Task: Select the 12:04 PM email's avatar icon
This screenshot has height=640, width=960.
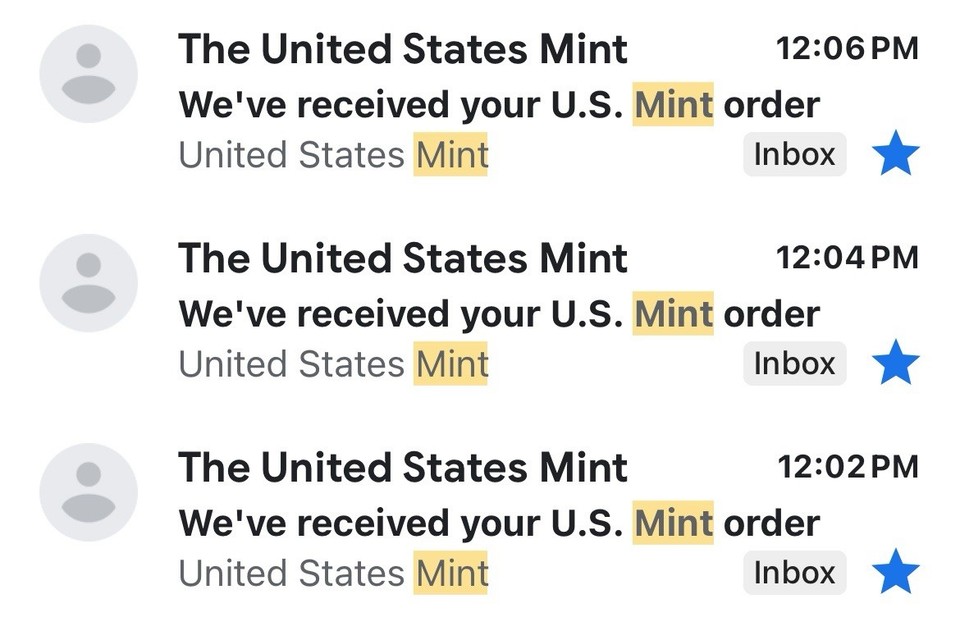Action: (x=88, y=283)
